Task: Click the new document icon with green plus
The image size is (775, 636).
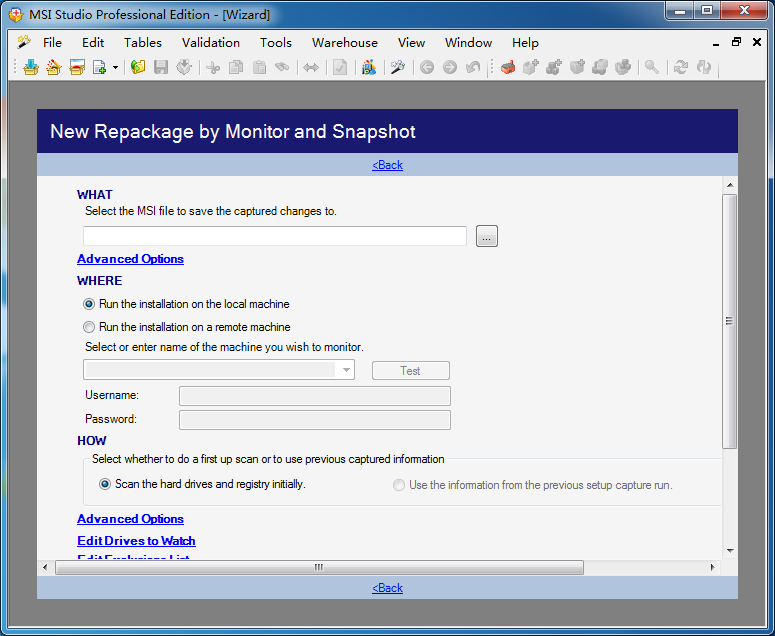Action: coord(99,67)
